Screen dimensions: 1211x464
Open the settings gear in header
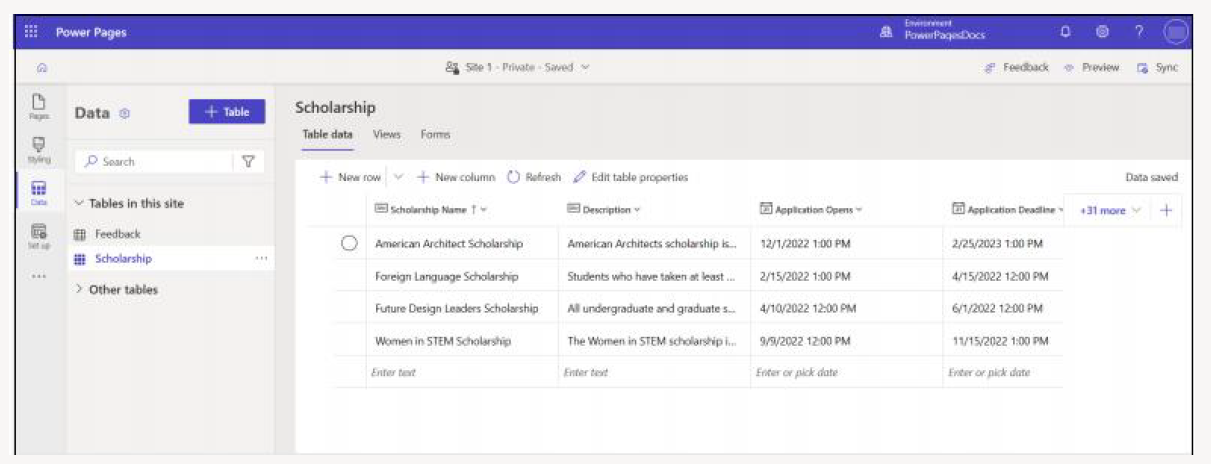pyautogui.click(x=1101, y=33)
